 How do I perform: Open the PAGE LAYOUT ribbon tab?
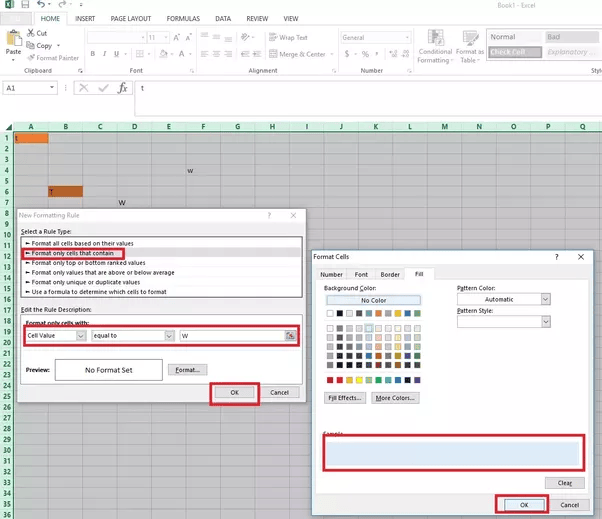pyautogui.click(x=131, y=18)
